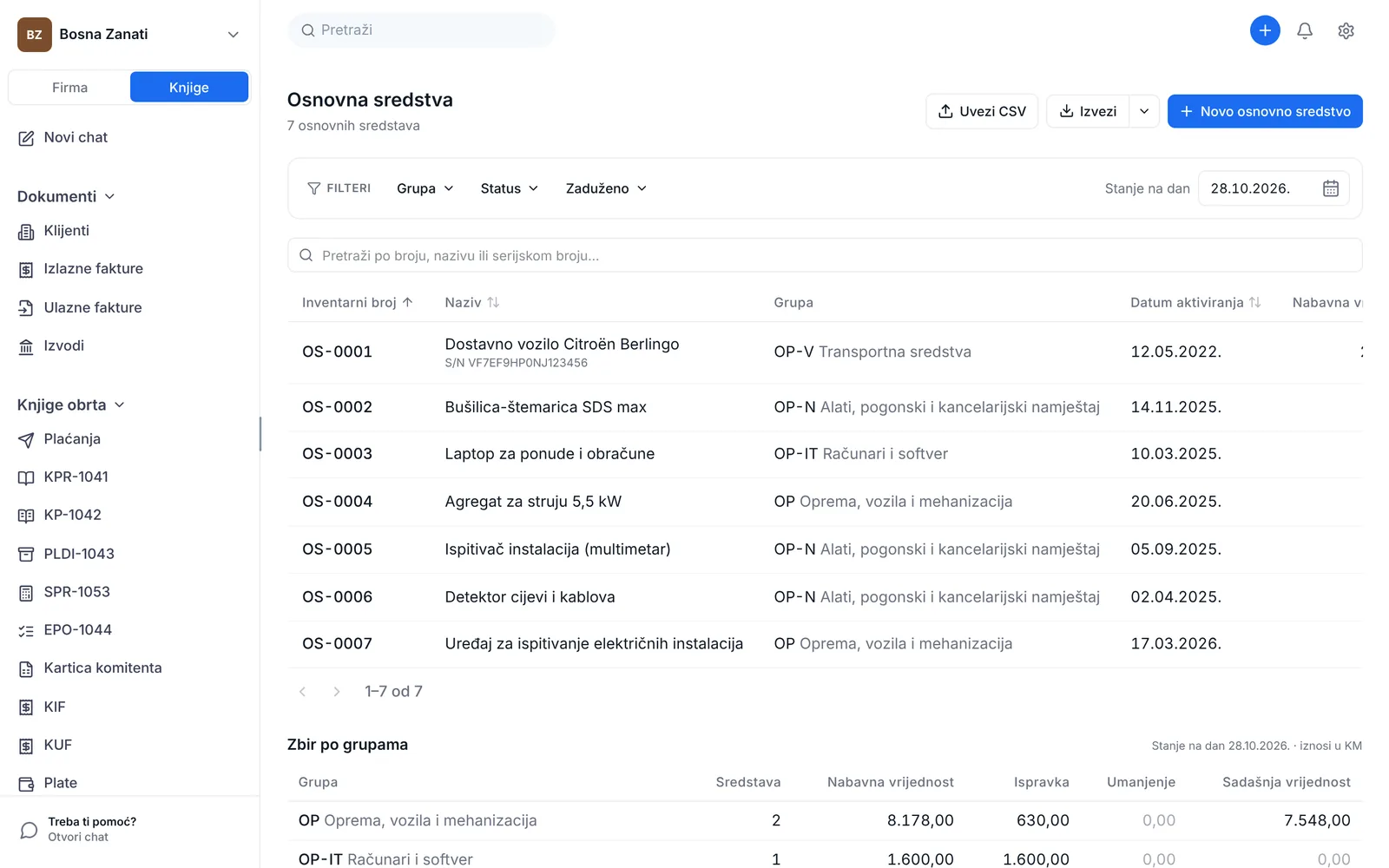Open the Bosna Zanati company switcher

click(129, 35)
